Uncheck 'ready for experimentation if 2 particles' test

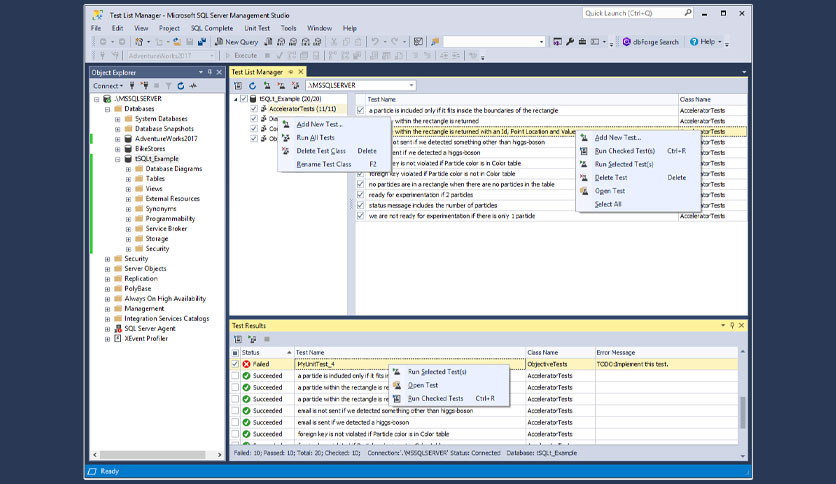pyautogui.click(x=360, y=195)
